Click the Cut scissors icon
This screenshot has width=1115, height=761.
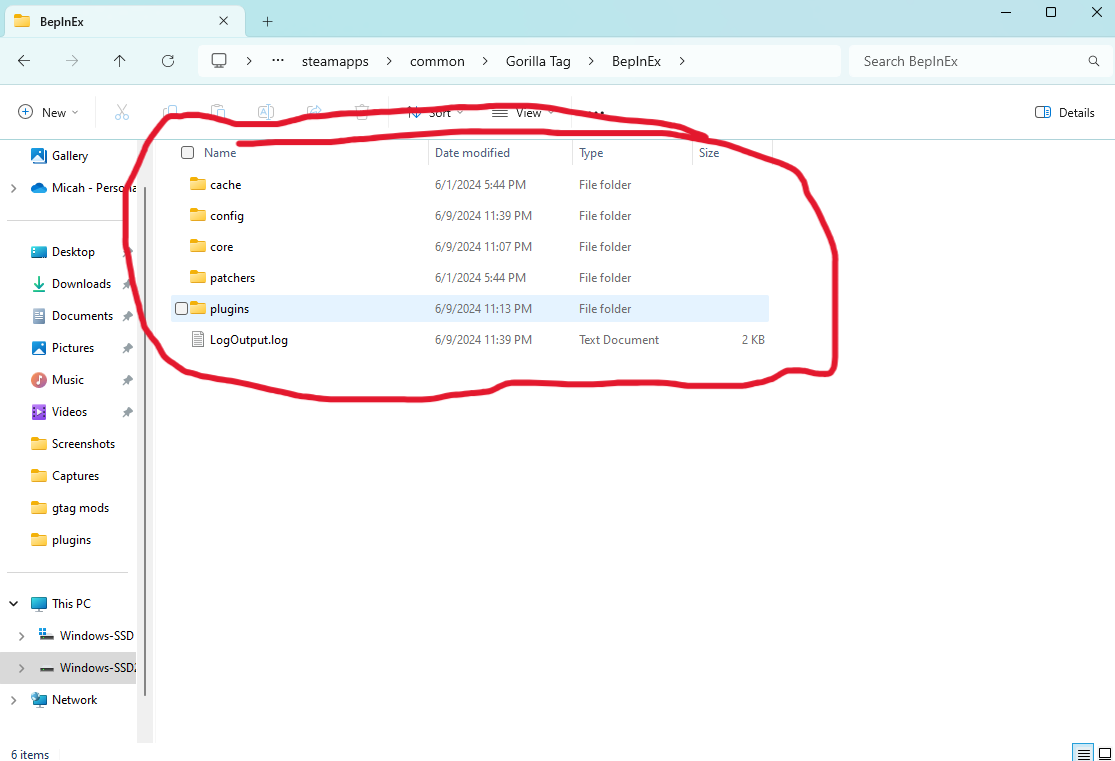(122, 112)
